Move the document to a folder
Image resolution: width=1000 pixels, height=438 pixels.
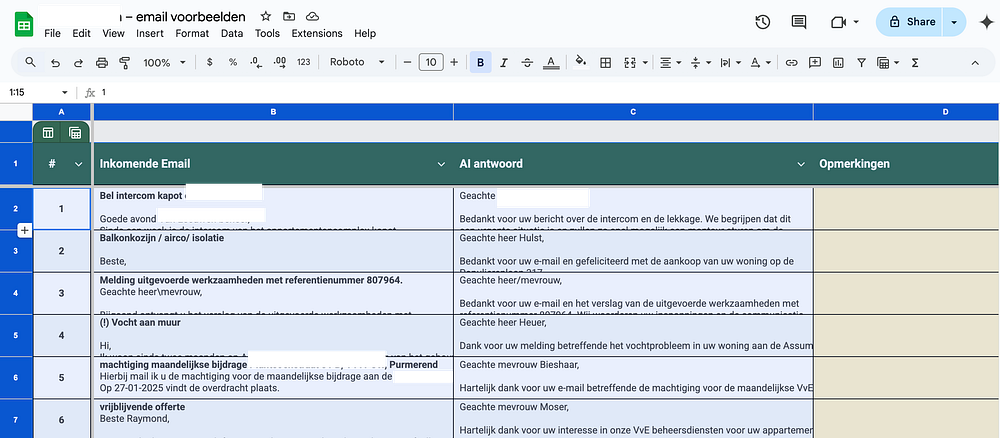289,17
